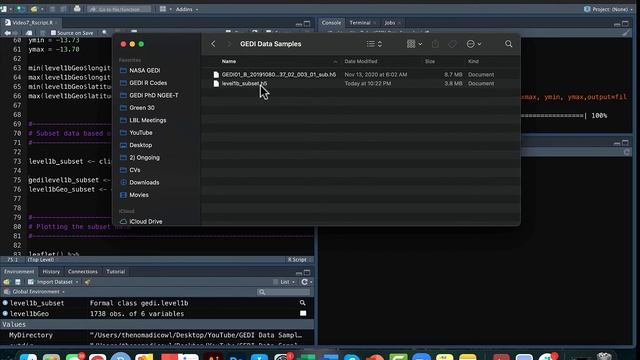Open Finder list view switcher
Viewport: 640px width, 360px height.
[374, 44]
